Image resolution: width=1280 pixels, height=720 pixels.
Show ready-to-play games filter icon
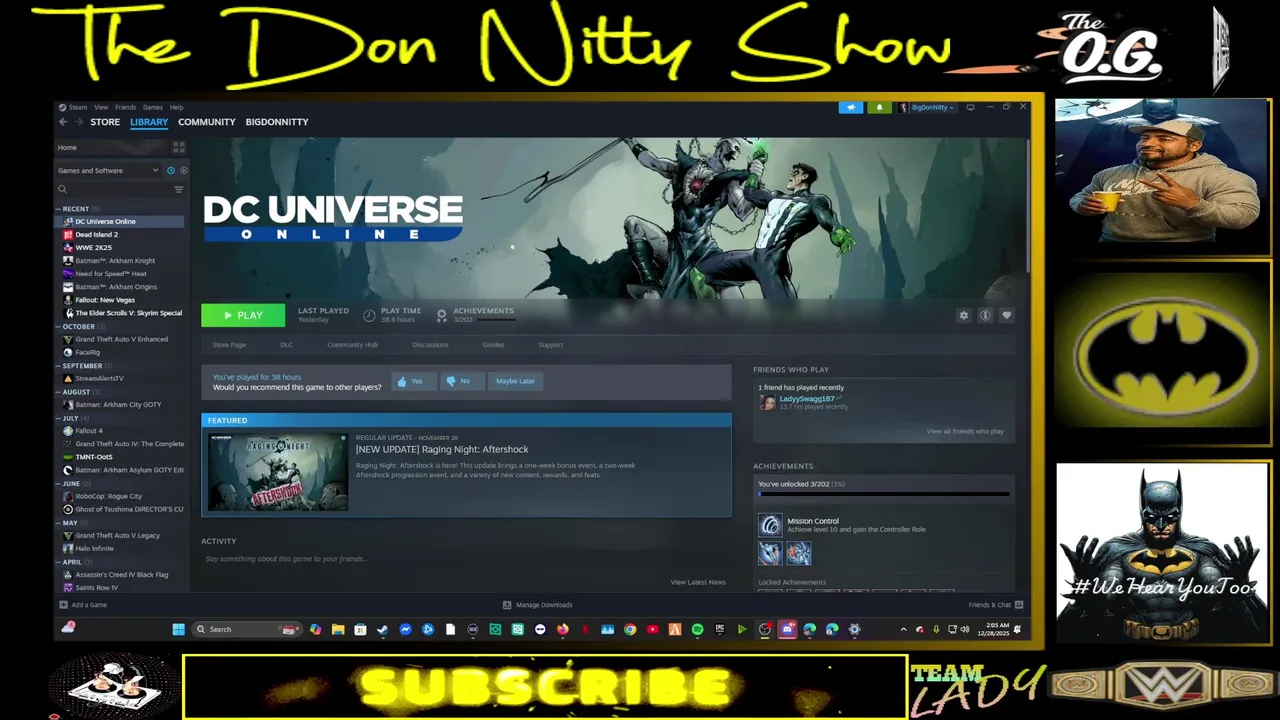[x=183, y=170]
